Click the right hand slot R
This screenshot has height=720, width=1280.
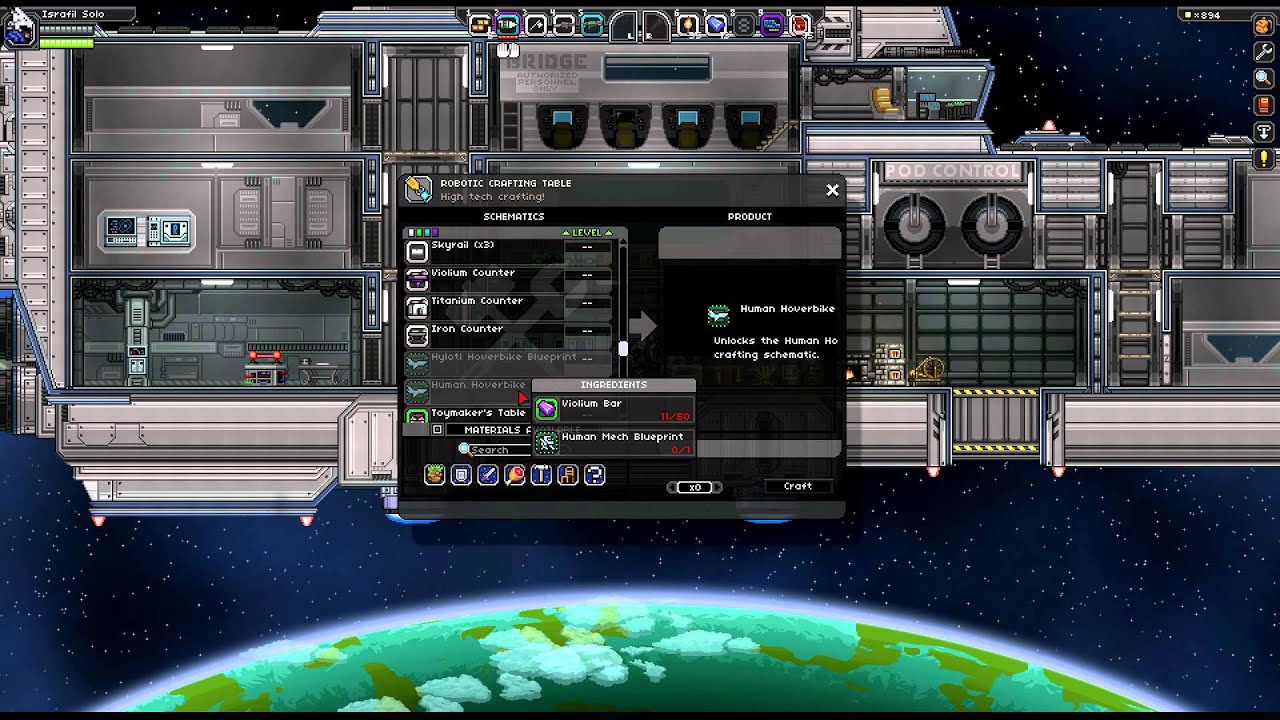(655, 25)
